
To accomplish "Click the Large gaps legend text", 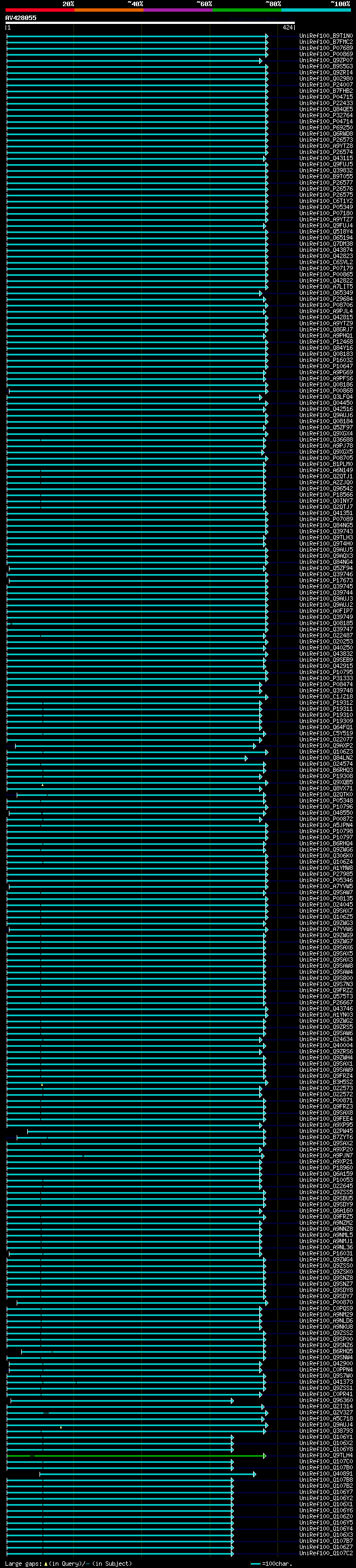I will 24,1564.
